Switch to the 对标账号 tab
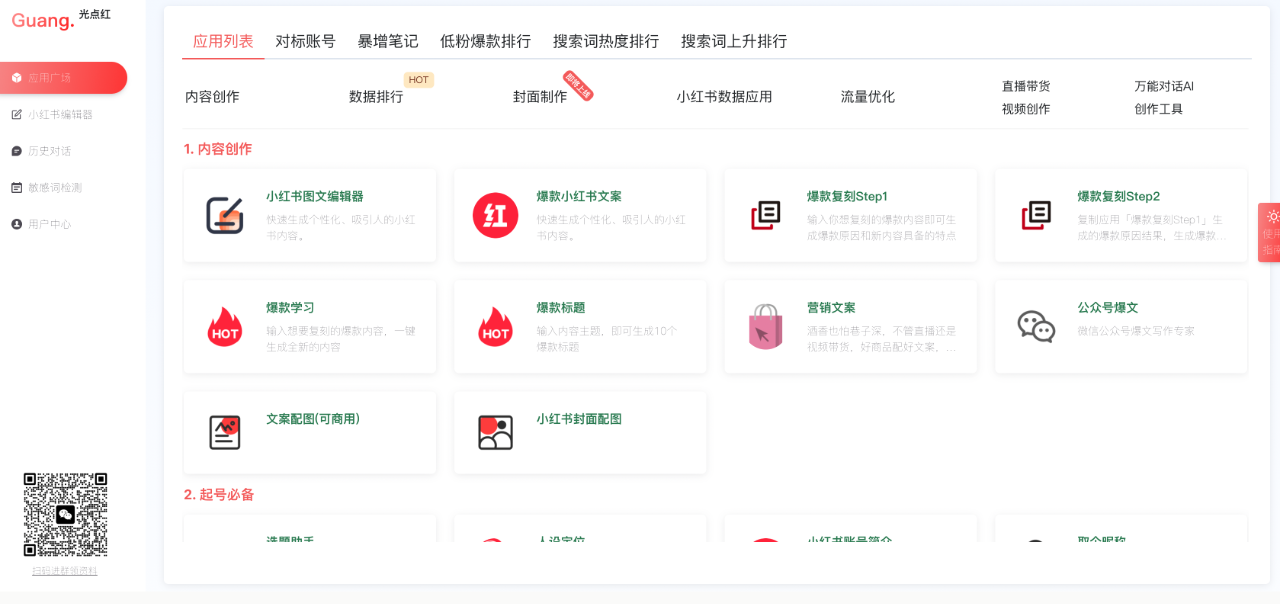 (x=307, y=41)
